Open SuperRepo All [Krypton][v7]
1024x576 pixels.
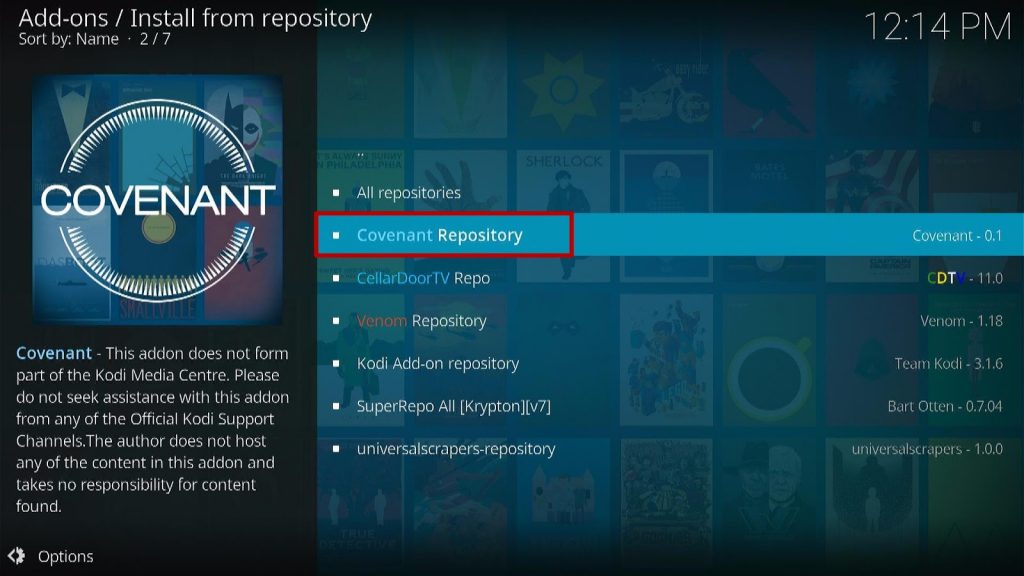coord(670,406)
